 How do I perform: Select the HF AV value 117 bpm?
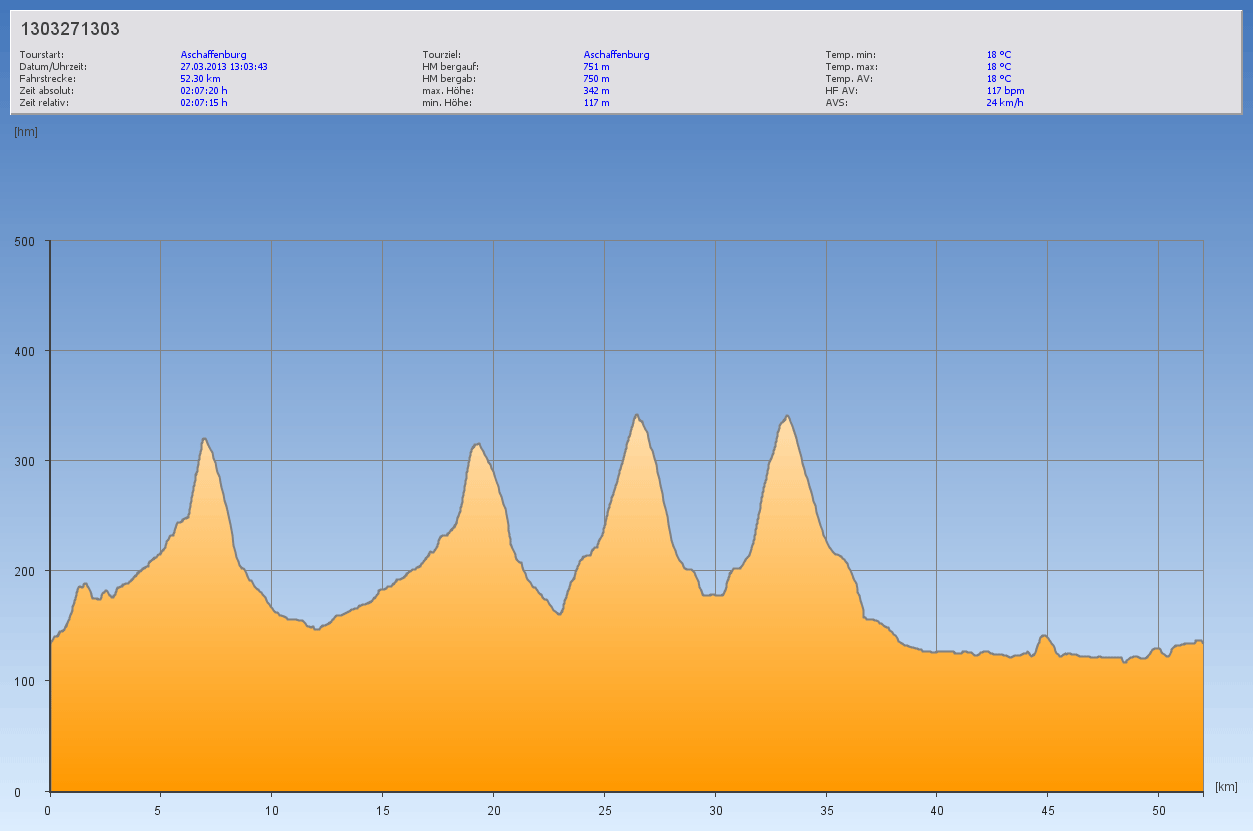pos(1005,90)
